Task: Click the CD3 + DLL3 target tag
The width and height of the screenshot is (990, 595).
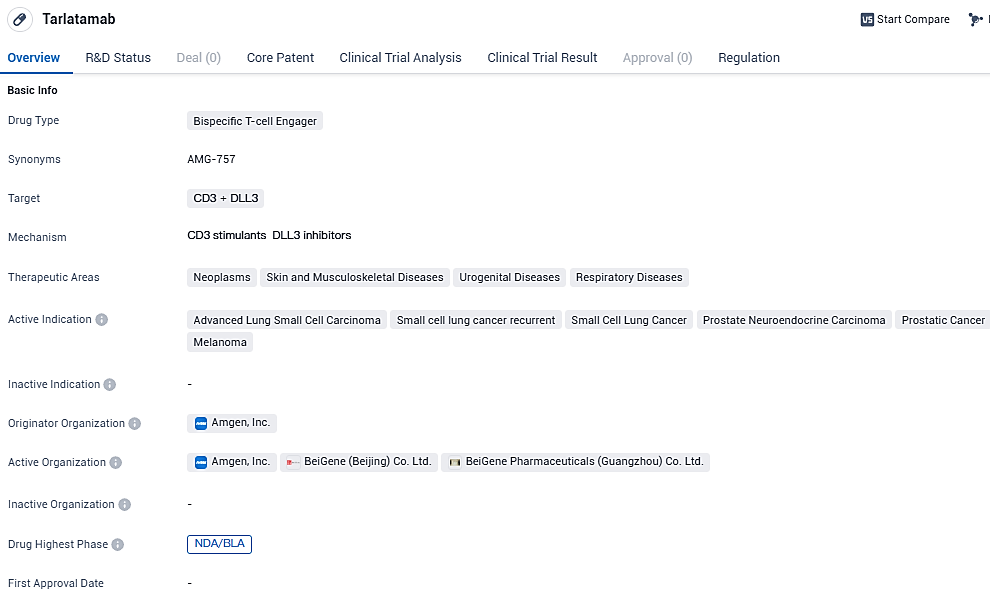Action: coord(225,198)
